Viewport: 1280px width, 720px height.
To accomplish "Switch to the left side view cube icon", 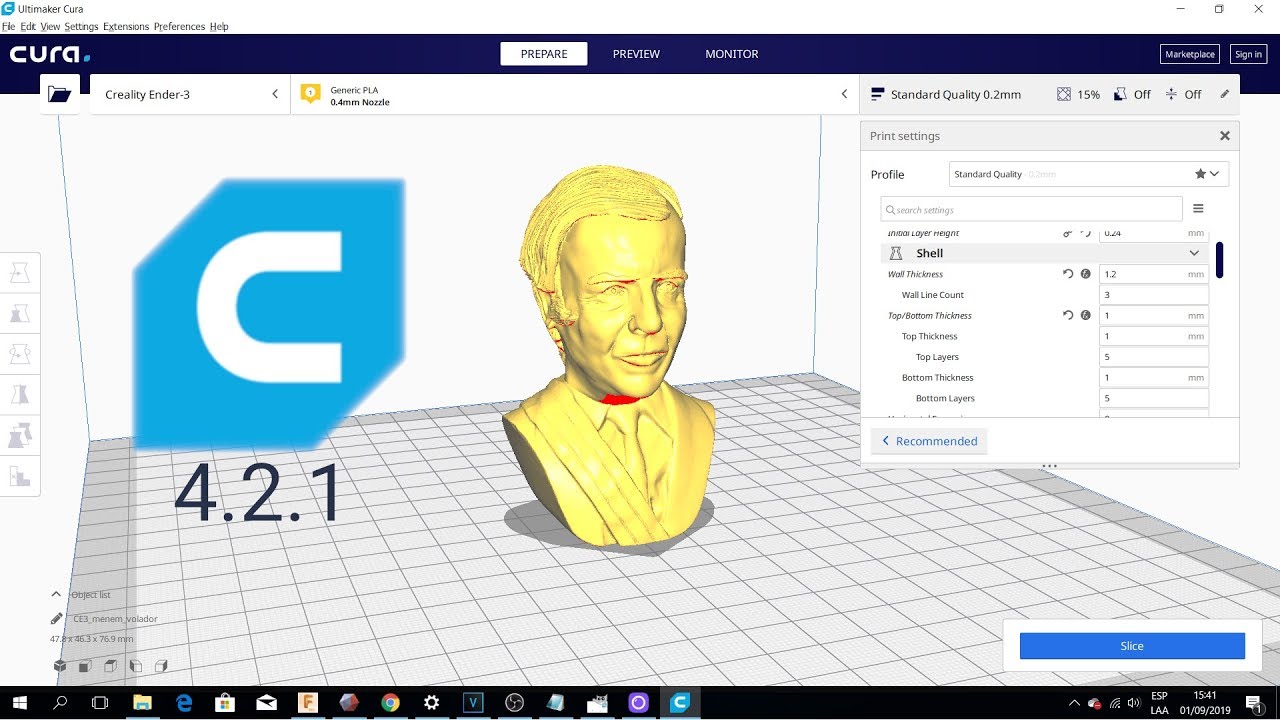I will point(135,666).
